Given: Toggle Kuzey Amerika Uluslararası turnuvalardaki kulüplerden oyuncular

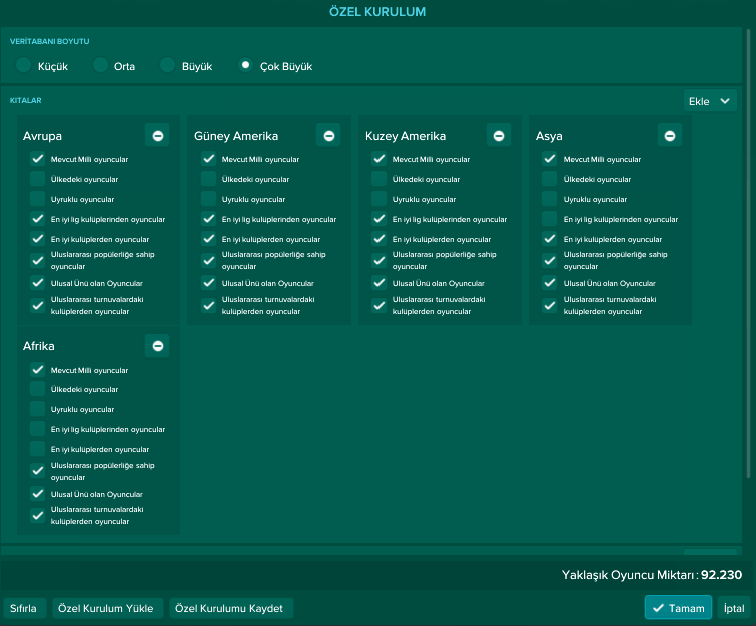Looking at the screenshot, I should [379, 305].
